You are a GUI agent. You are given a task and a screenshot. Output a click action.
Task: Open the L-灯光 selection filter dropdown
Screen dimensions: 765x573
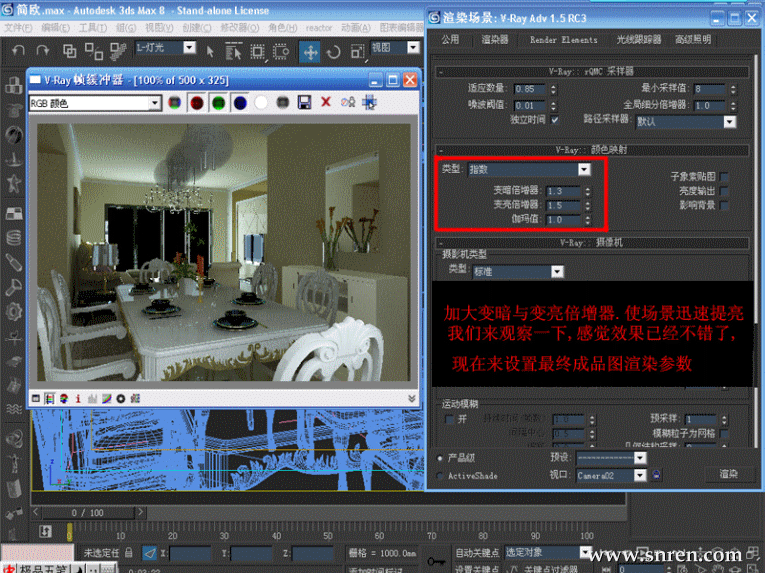pos(189,47)
